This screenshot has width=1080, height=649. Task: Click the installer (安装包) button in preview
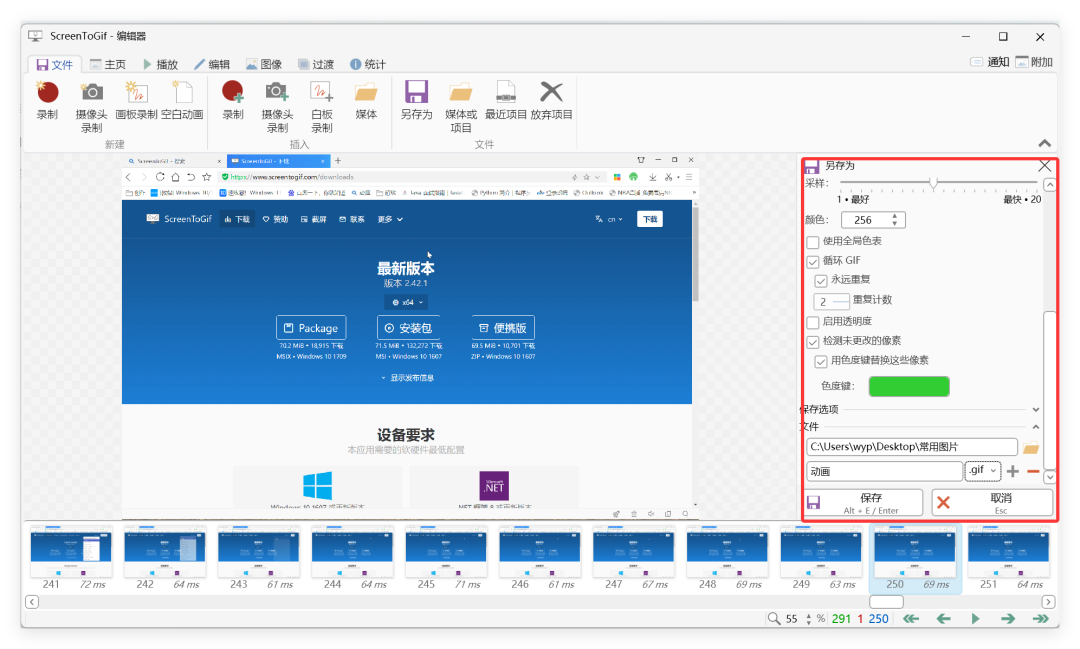tap(408, 328)
